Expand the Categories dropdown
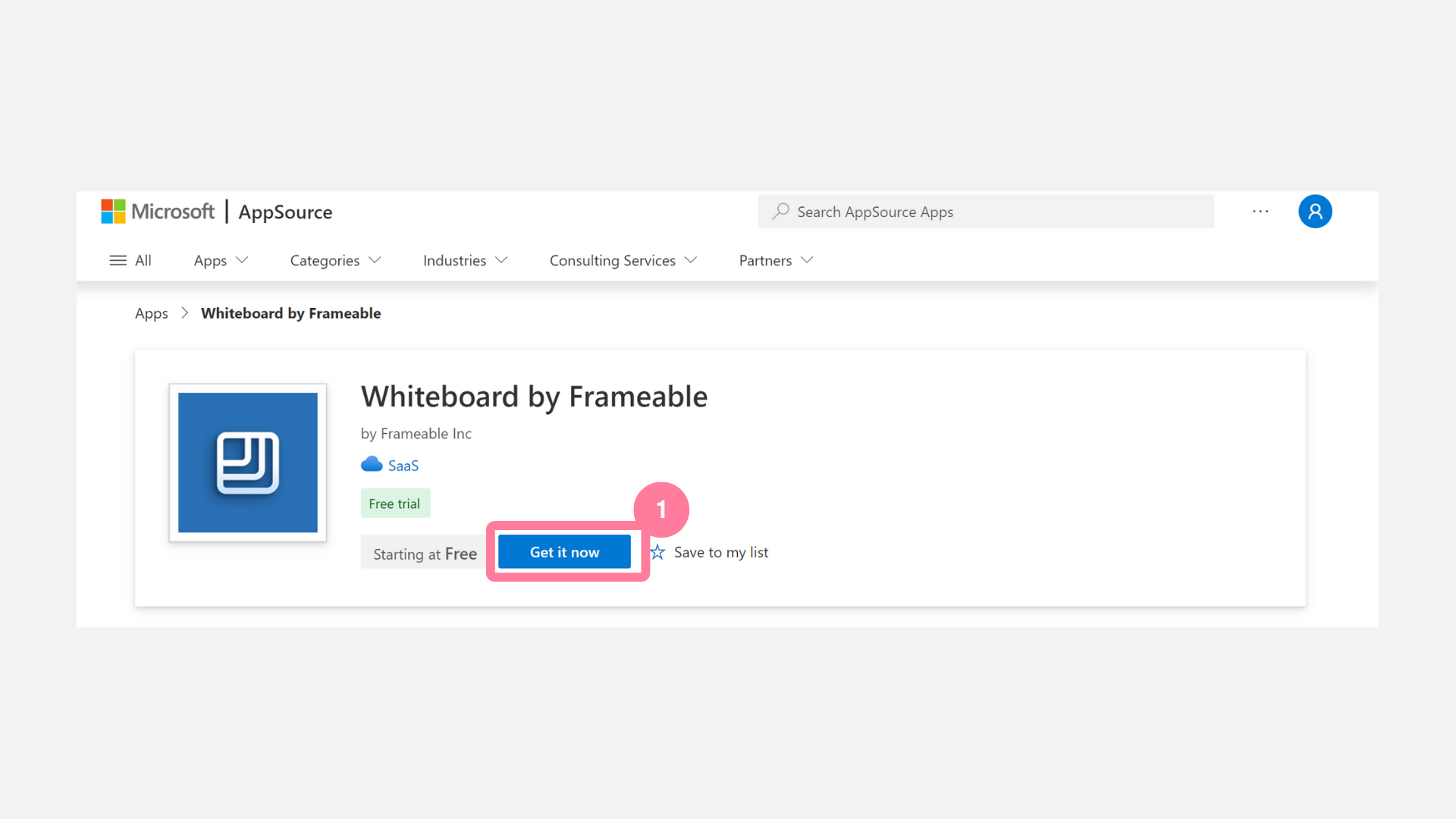Screen dimensions: 1456x819 tap(335, 260)
